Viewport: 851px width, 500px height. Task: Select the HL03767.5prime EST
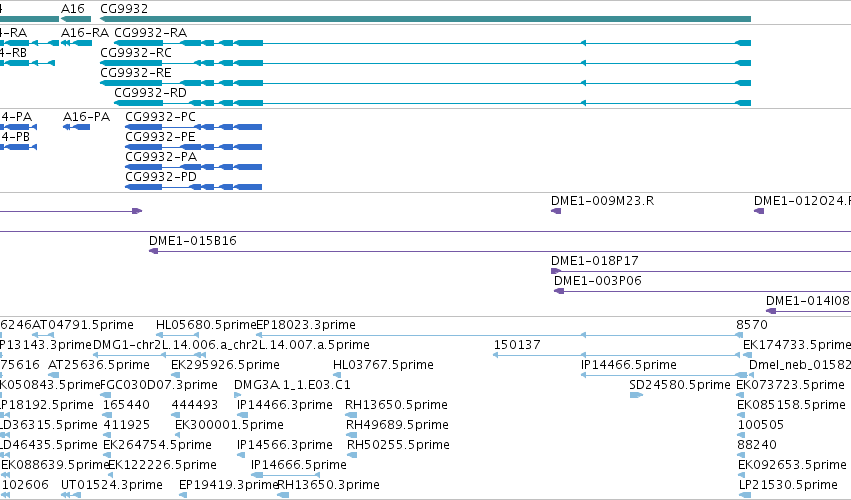coord(337,375)
